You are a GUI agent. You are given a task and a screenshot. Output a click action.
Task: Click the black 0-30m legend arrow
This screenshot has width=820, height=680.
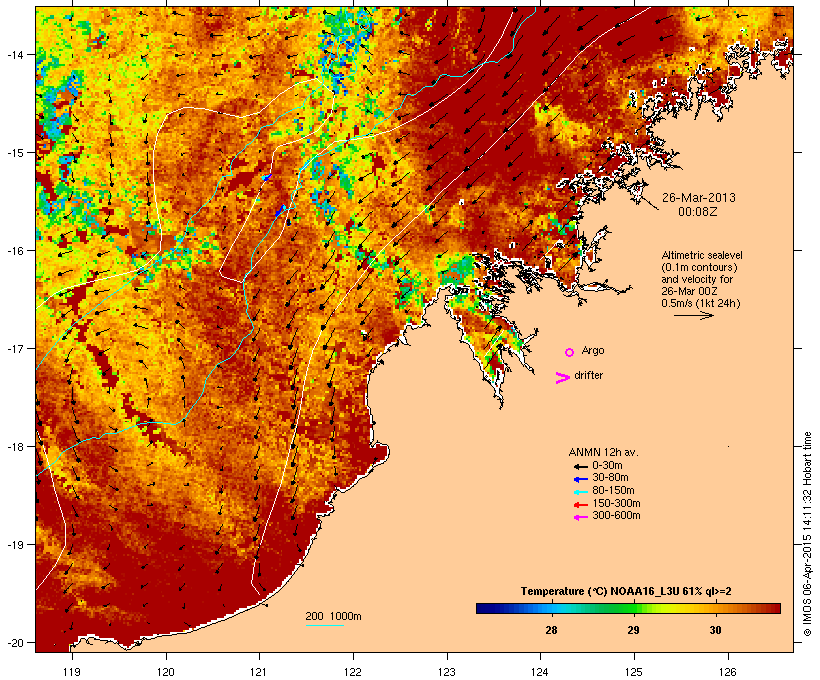coord(580,467)
